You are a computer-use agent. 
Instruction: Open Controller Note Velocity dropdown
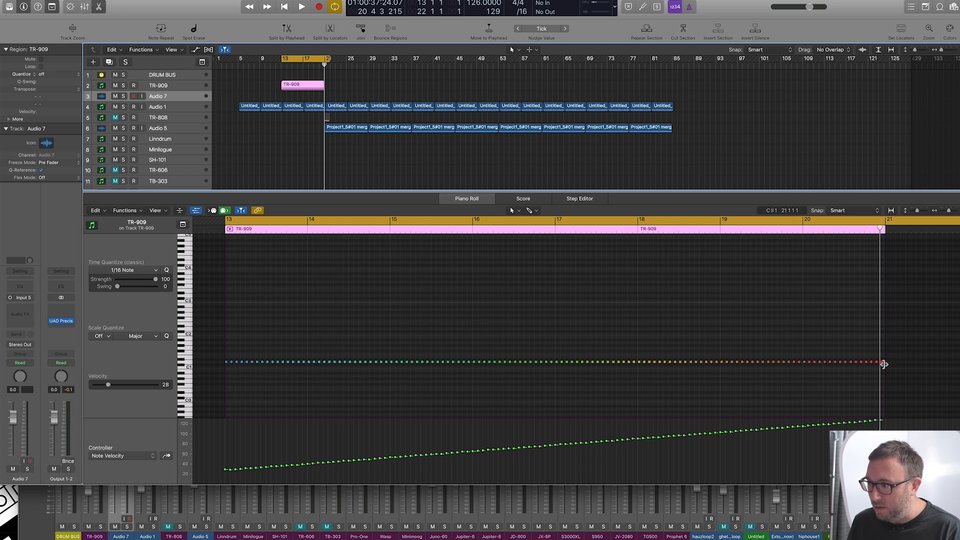click(122, 456)
